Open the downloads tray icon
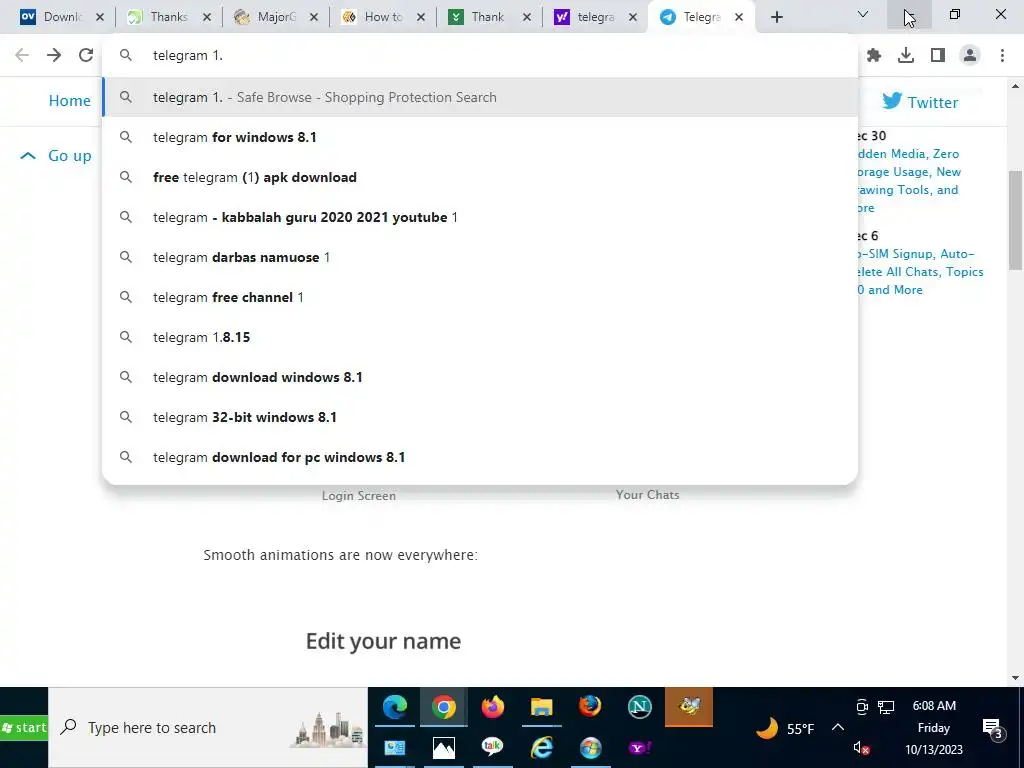 tap(906, 56)
